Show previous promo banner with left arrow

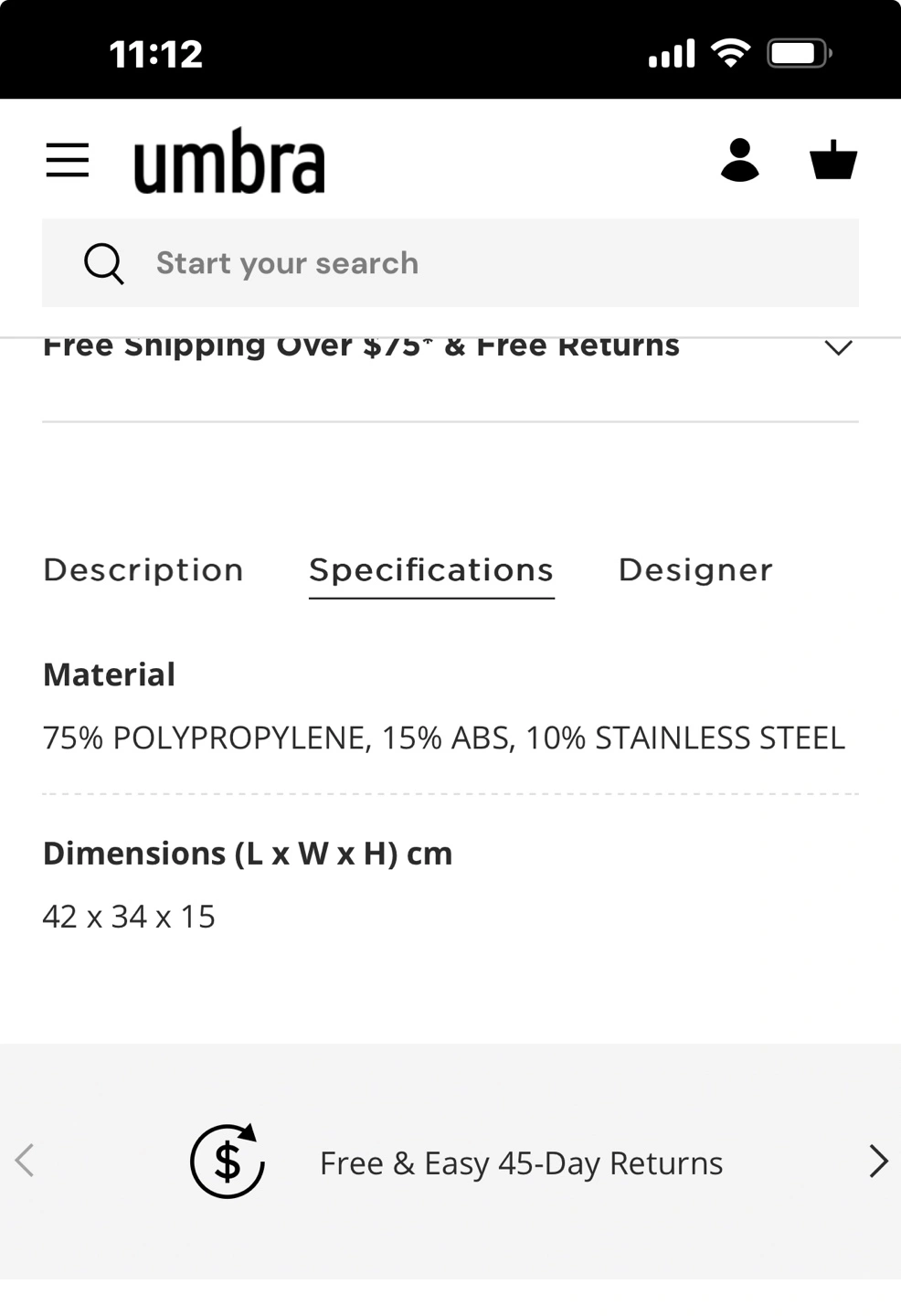[25, 1161]
